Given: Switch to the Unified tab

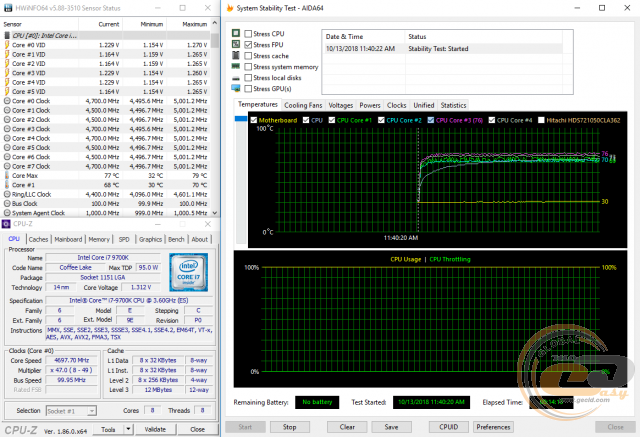Looking at the screenshot, I should click(424, 105).
